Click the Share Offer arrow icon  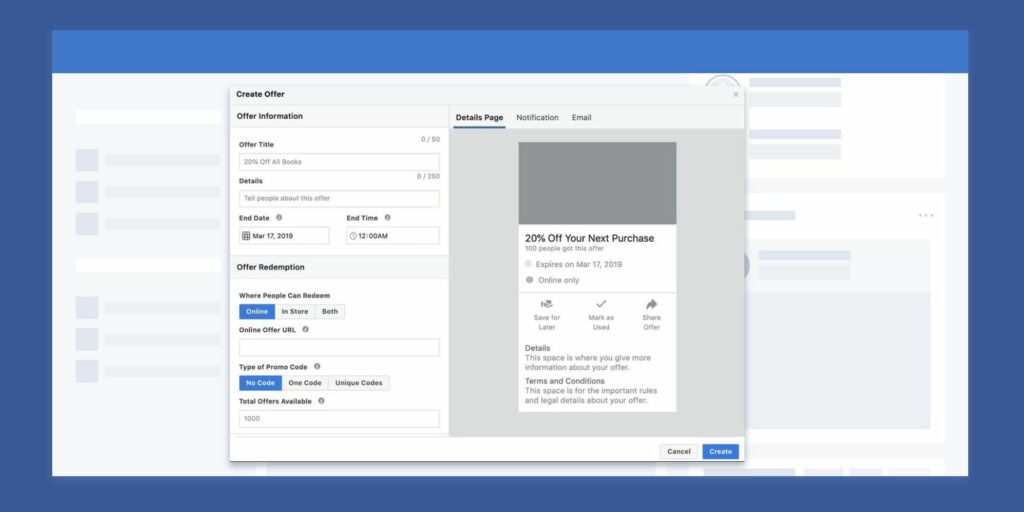point(651,304)
